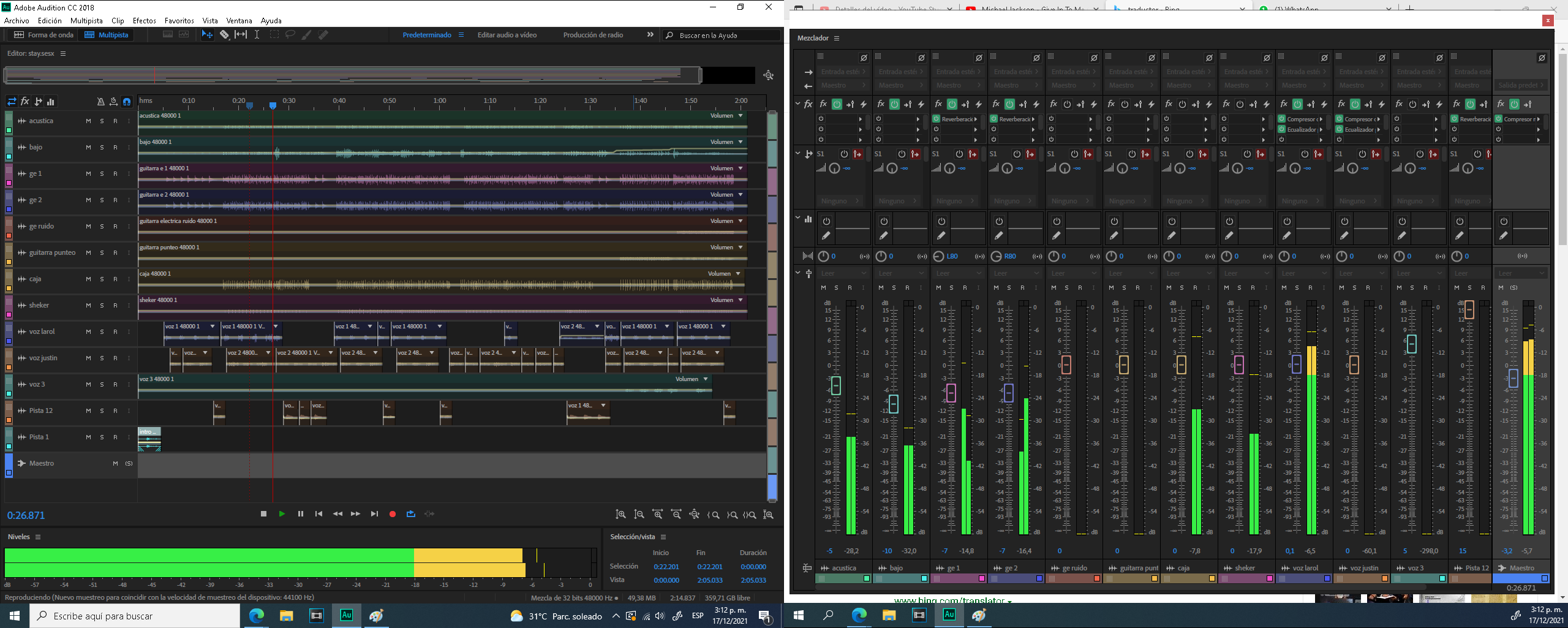The image size is (1568, 628).
Task: Select Producción de radio workspace
Action: tap(593, 35)
